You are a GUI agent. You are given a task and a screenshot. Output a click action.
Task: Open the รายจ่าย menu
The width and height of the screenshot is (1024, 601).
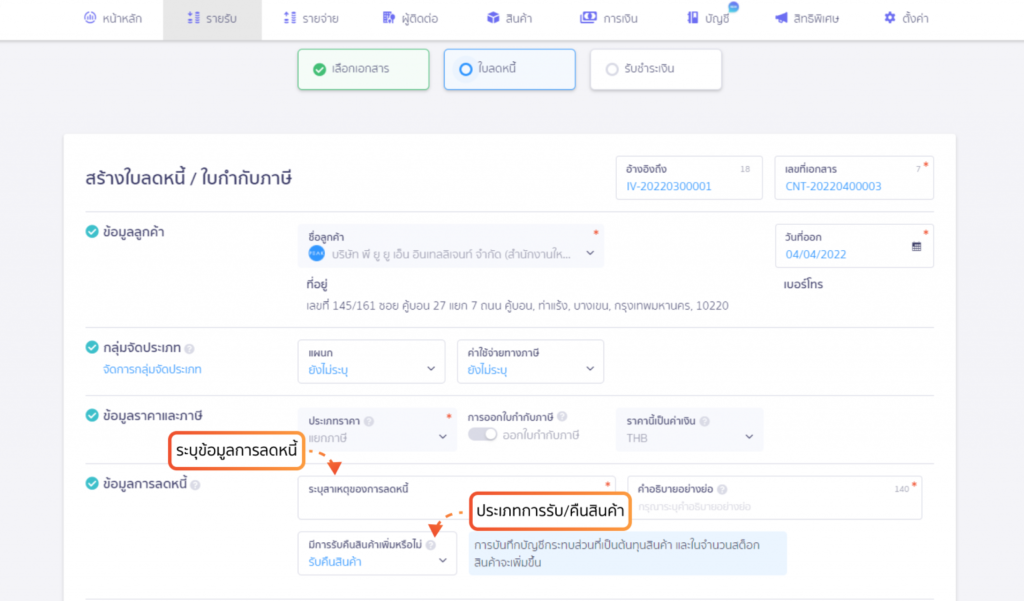tap(311, 18)
